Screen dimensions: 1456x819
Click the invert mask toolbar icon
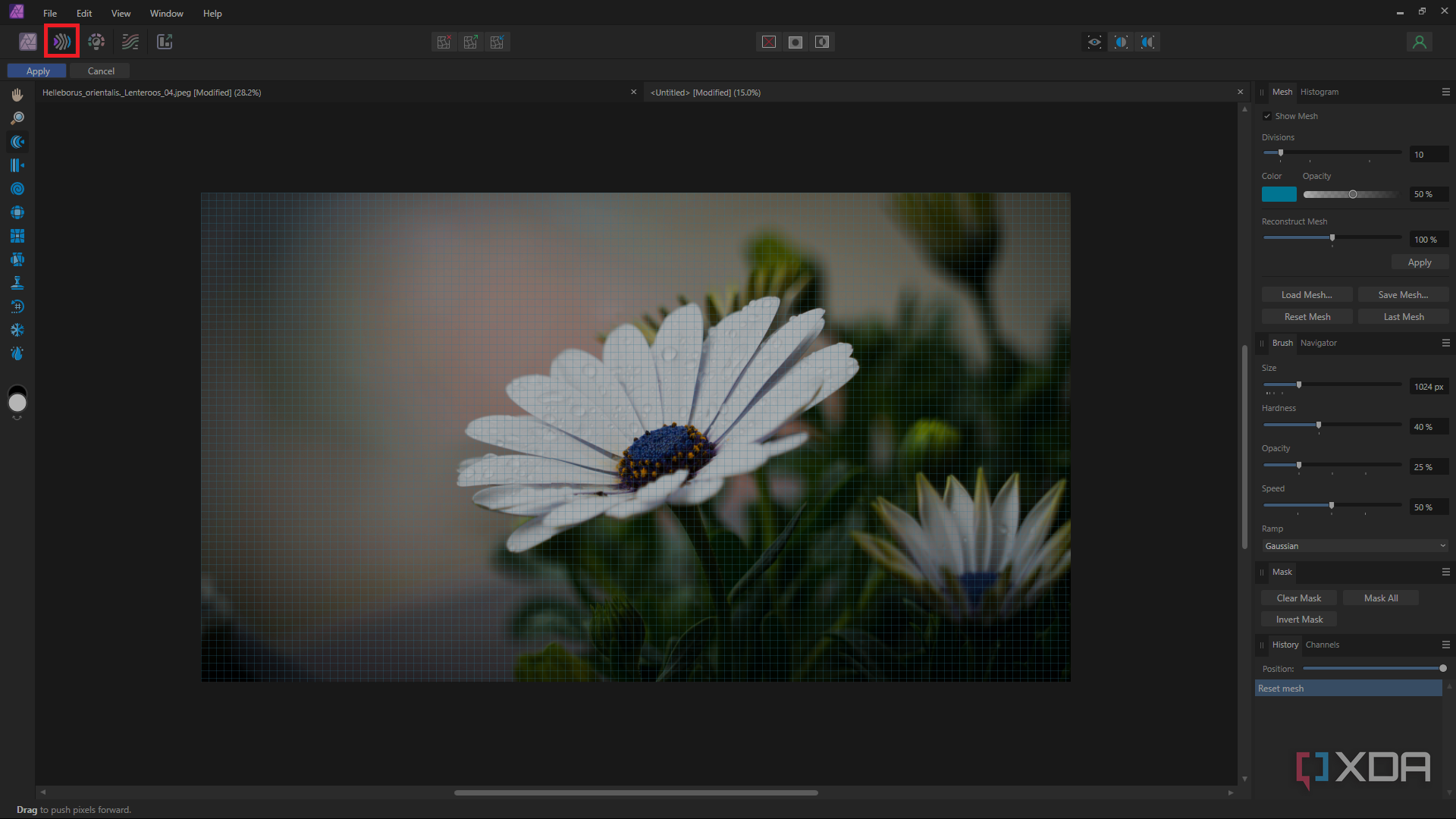822,42
